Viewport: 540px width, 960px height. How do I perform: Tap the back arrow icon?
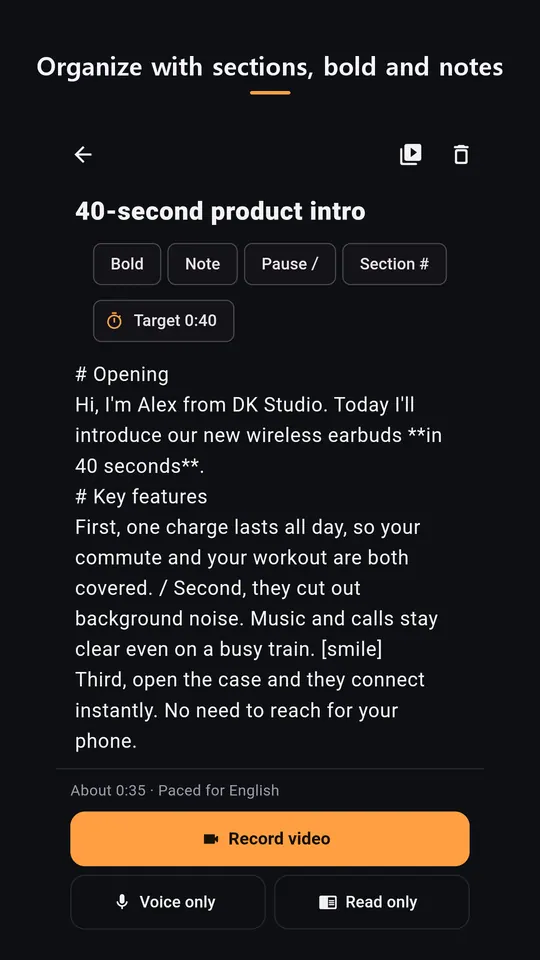coord(83,154)
